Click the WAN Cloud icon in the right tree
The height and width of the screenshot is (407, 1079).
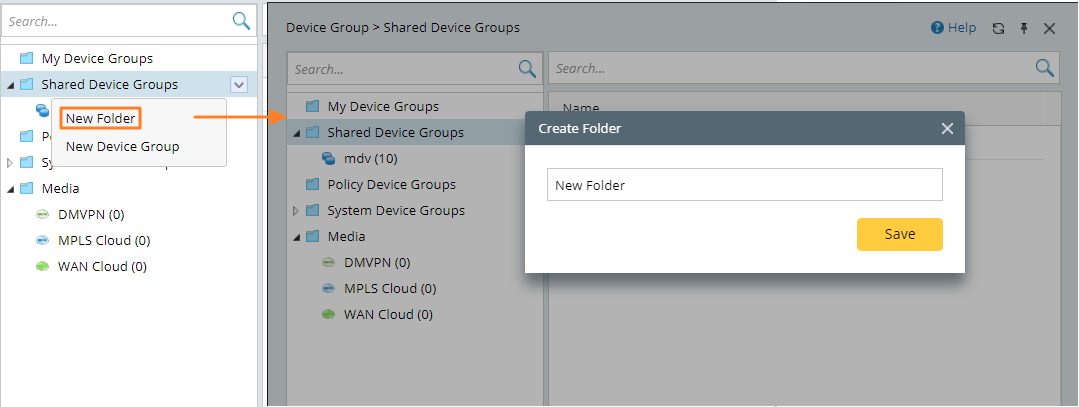(329, 314)
